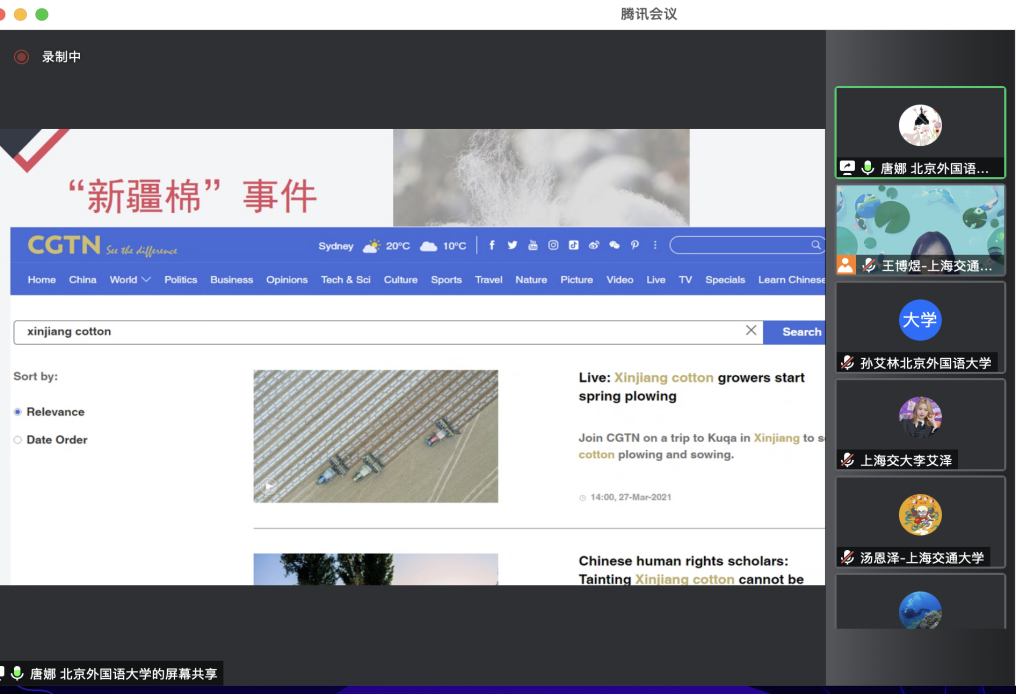Viewport: 1016px width, 694px height.
Task: Click the mic icon in the 屏幕共享 label
Action: (17, 674)
